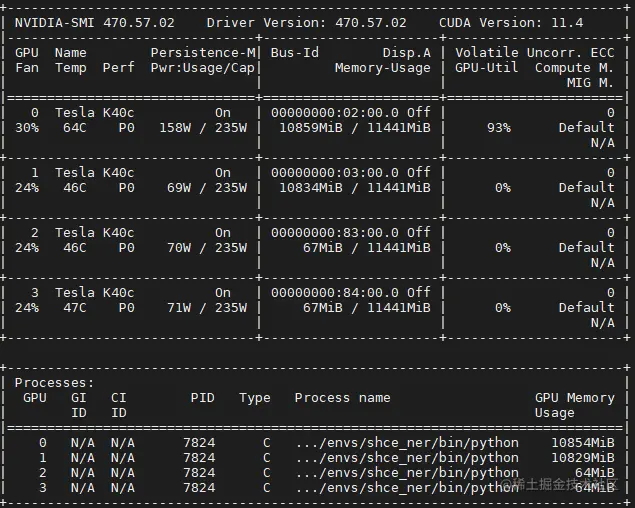The width and height of the screenshot is (635, 508).
Task: Click the GPU-Util column header
Action: (486, 68)
